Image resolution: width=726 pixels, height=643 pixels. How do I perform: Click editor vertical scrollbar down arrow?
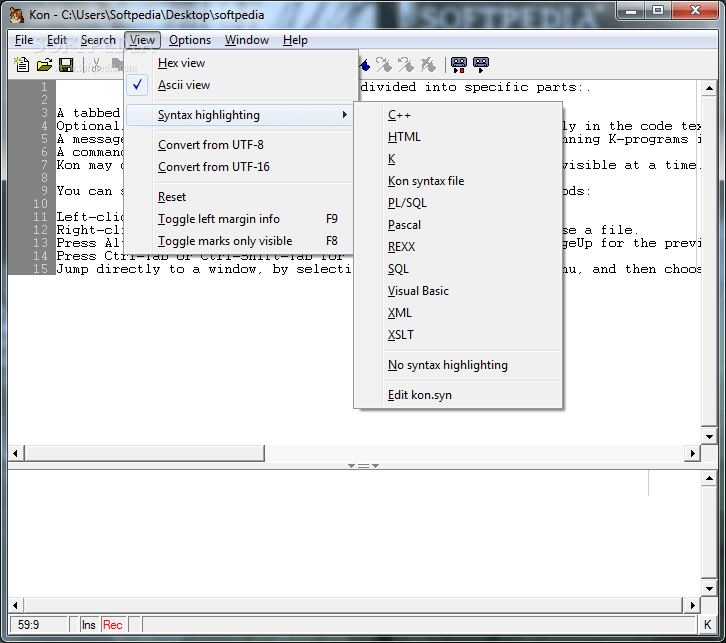coord(709,437)
